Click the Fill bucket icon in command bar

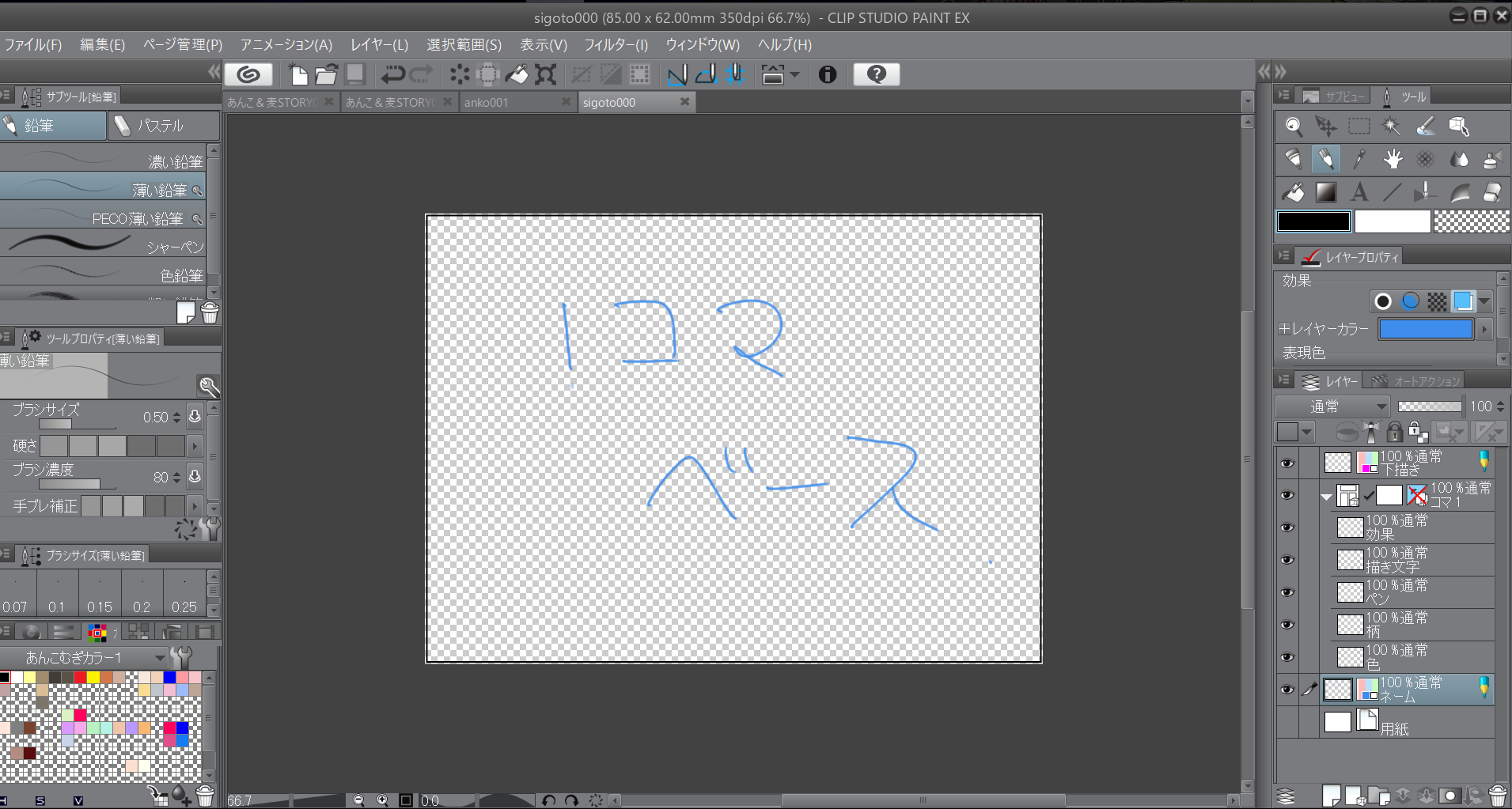pos(517,74)
